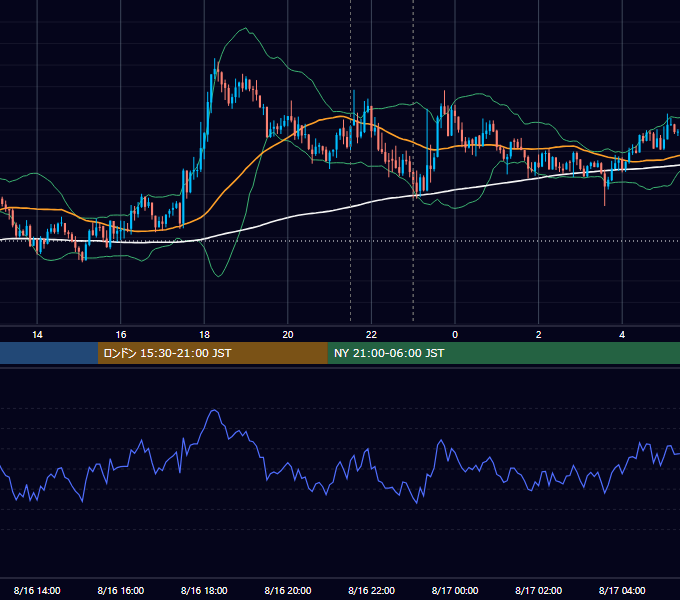Click the blue session bar before London

pyautogui.click(x=49, y=353)
